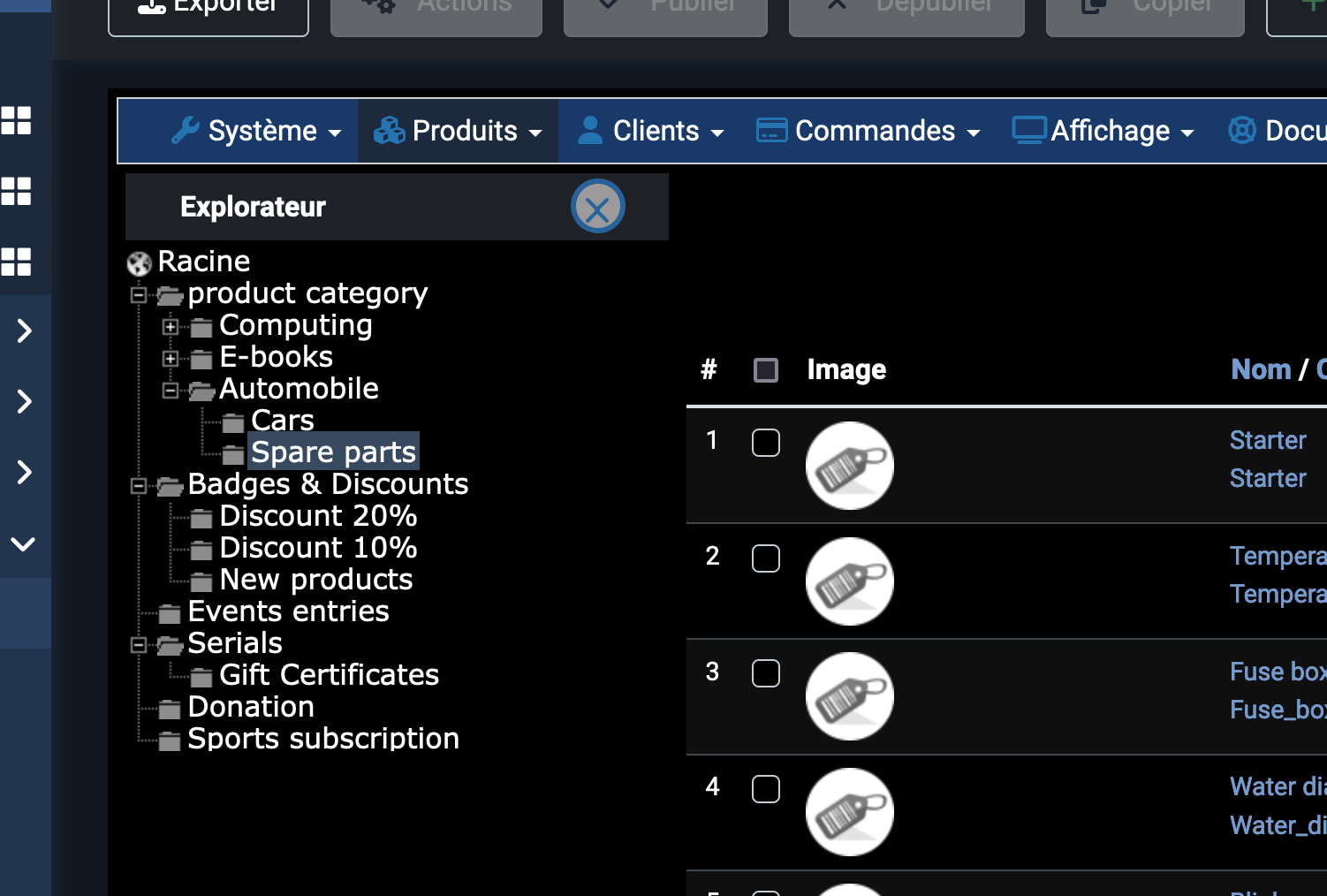1327x896 pixels.
Task: Click the Produits cubes icon
Action: click(390, 131)
